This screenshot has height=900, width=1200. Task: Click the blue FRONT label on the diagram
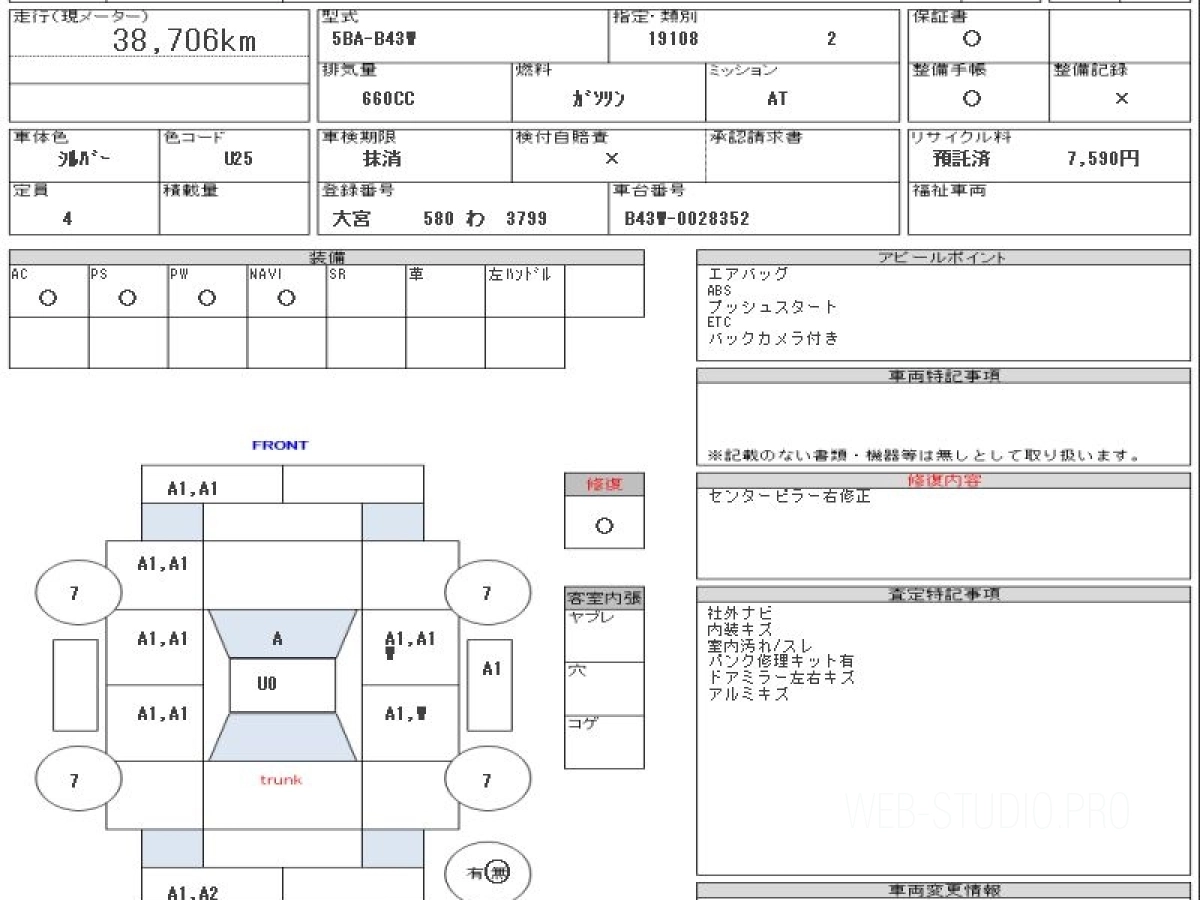280,445
